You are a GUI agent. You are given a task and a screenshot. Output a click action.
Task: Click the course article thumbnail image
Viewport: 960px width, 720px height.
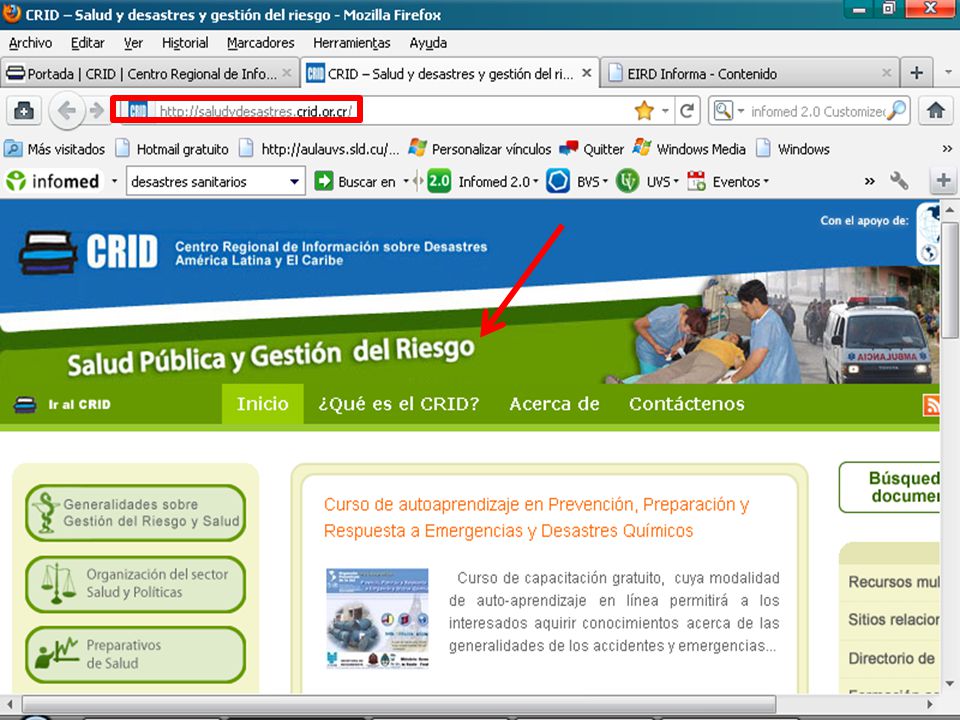pyautogui.click(x=377, y=618)
